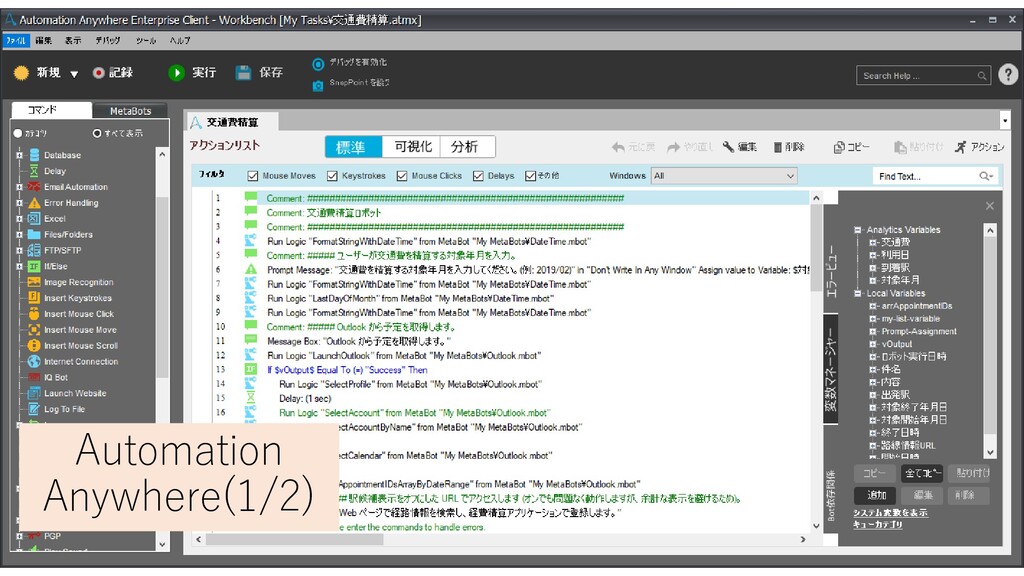Open the 編集 menu

coord(44,40)
